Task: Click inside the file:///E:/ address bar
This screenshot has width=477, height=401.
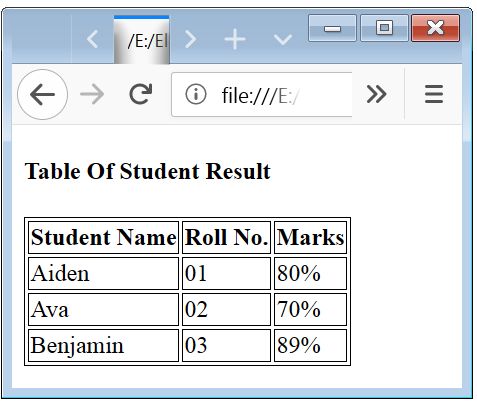Action: [262, 95]
